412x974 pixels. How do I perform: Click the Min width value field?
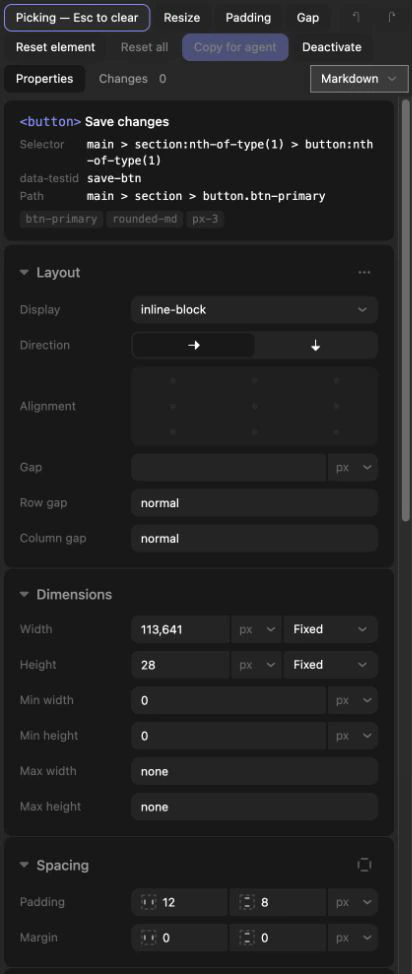(x=229, y=701)
